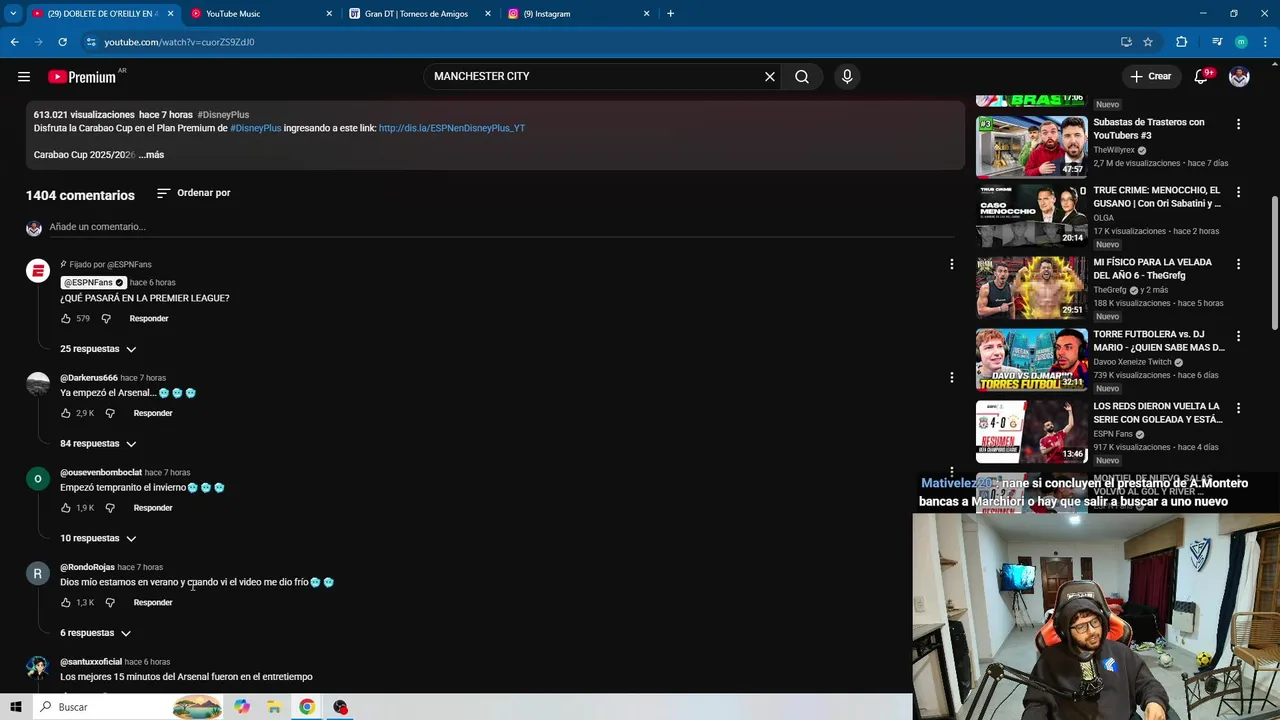The height and width of the screenshot is (720, 1280).
Task: Expand 25 respuestas under ESPNFans comment
Action: coord(98,349)
